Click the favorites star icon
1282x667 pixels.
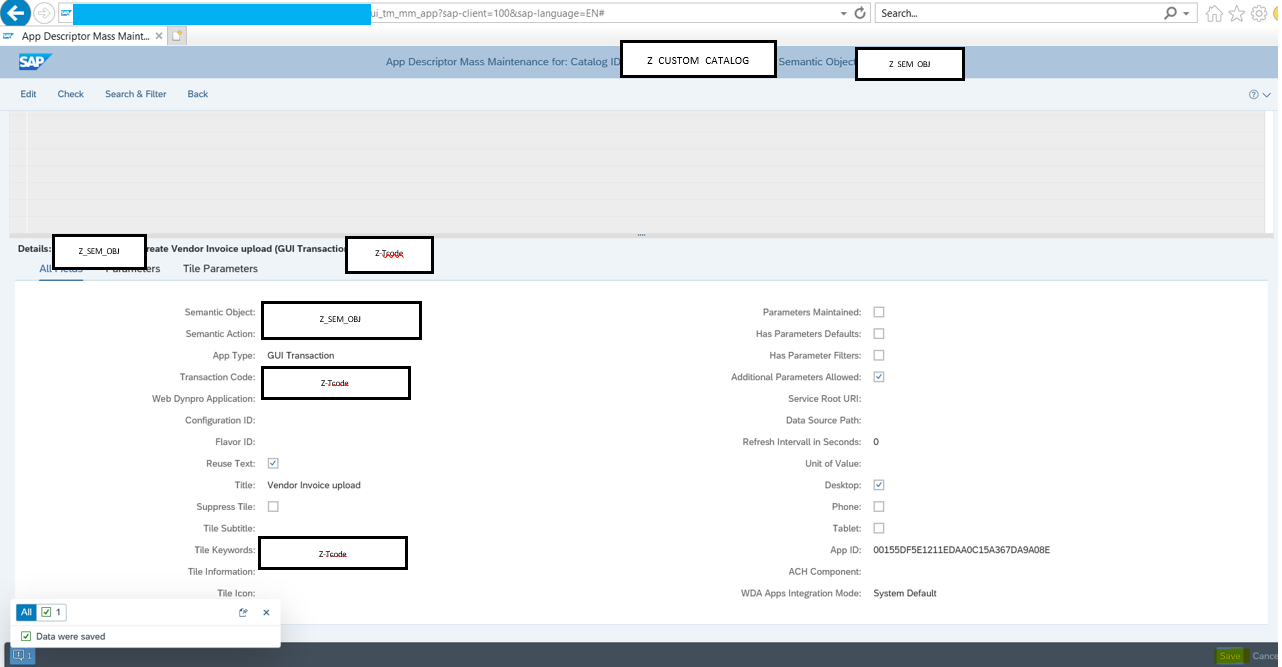1235,12
